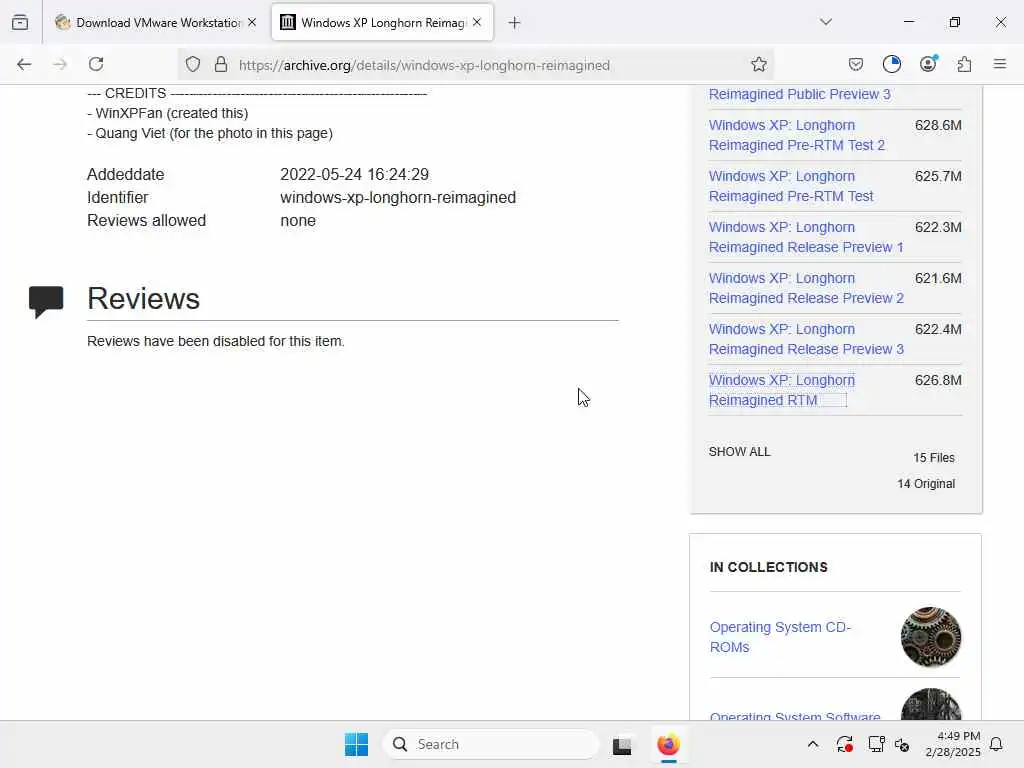Viewport: 1024px width, 768px height.
Task: Open the Firefox account icon
Action: tap(928, 64)
